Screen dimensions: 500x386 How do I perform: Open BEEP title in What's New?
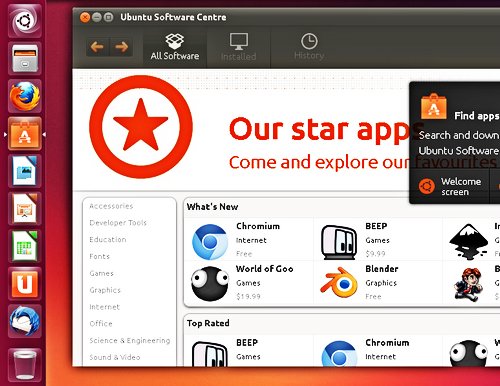click(x=376, y=226)
